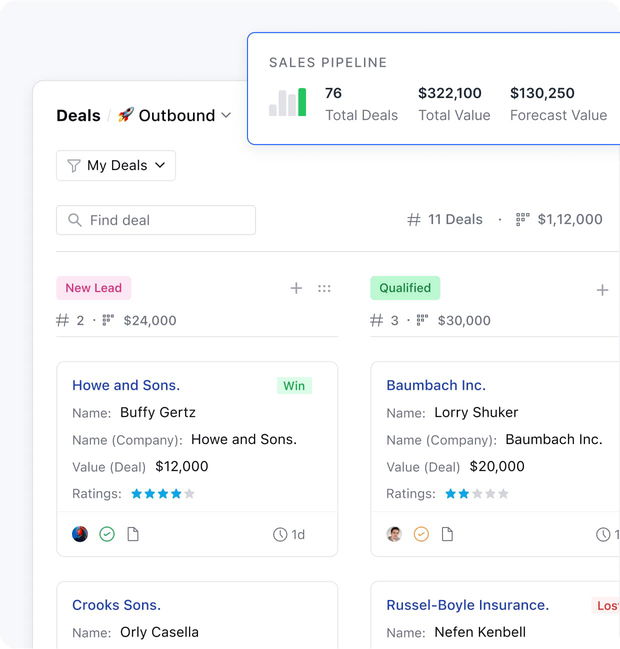Image resolution: width=620 pixels, height=649 pixels.
Task: Click the document icon on Howe and Sons card
Action: [x=133, y=534]
